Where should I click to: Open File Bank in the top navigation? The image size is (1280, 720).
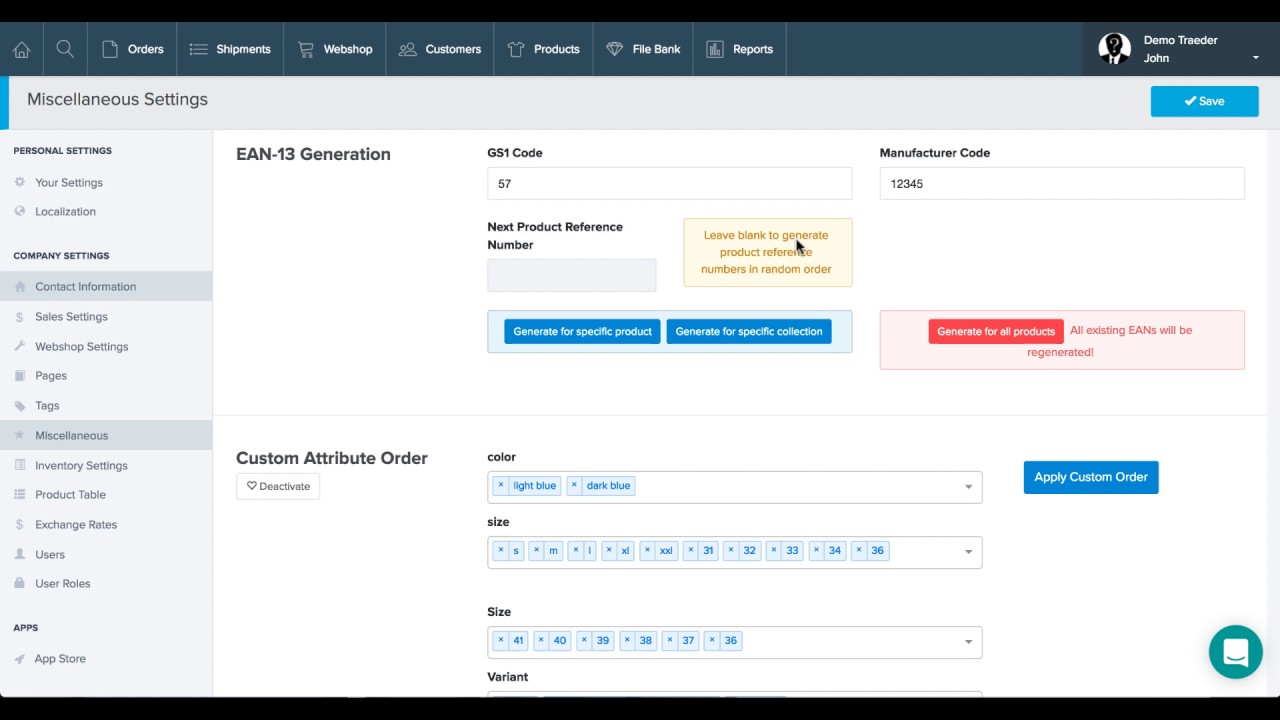(x=643, y=49)
